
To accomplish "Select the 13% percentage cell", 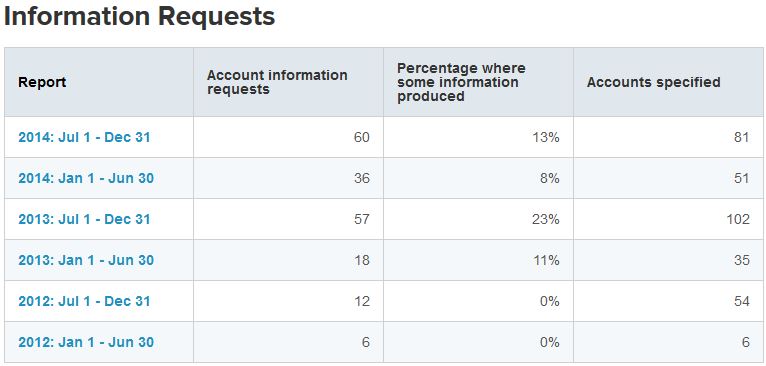I will click(478, 137).
